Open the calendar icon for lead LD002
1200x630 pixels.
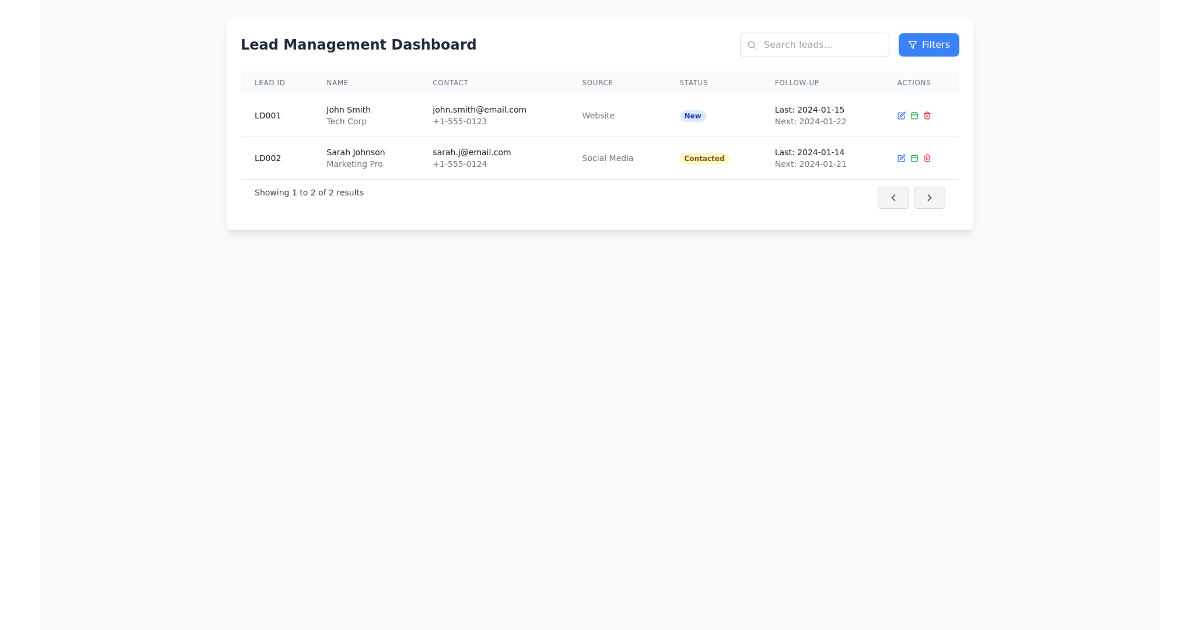tap(915, 158)
